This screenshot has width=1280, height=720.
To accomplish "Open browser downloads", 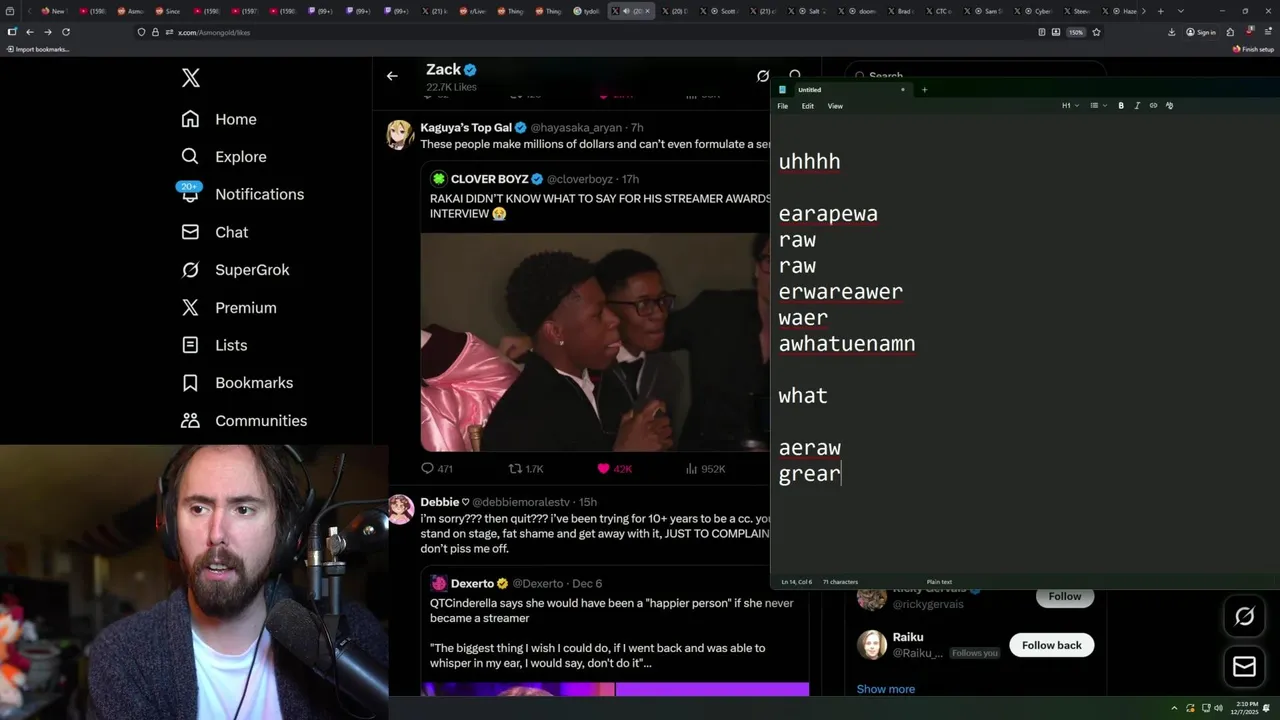I will click(1171, 32).
